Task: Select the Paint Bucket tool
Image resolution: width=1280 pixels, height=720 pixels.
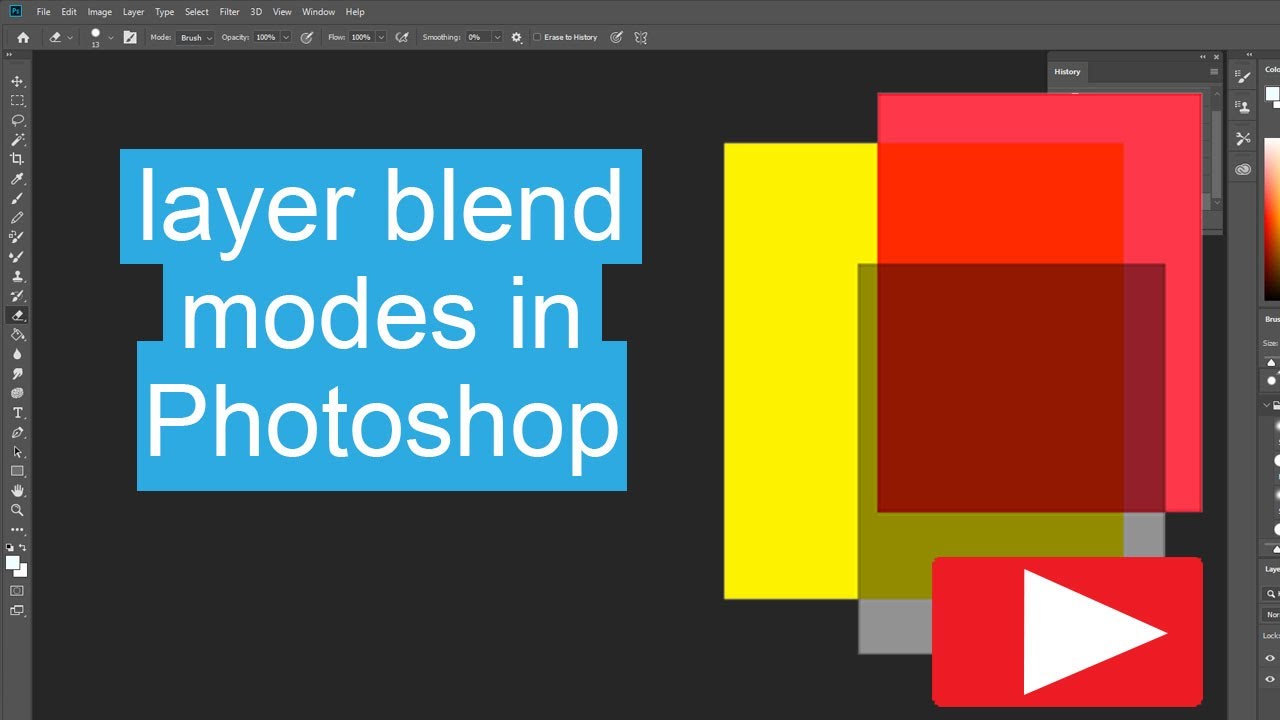Action: point(17,335)
